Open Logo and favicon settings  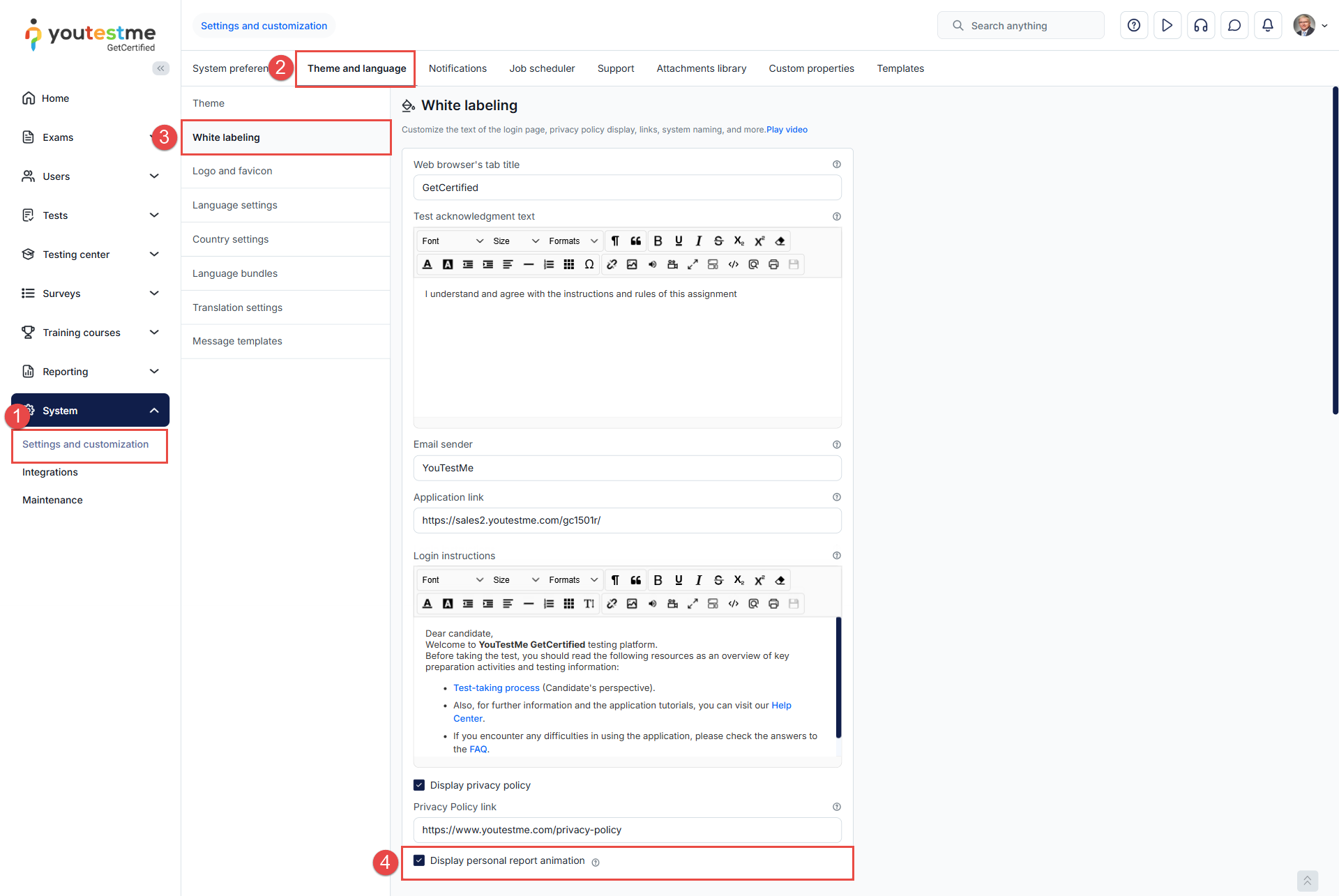pyautogui.click(x=232, y=171)
